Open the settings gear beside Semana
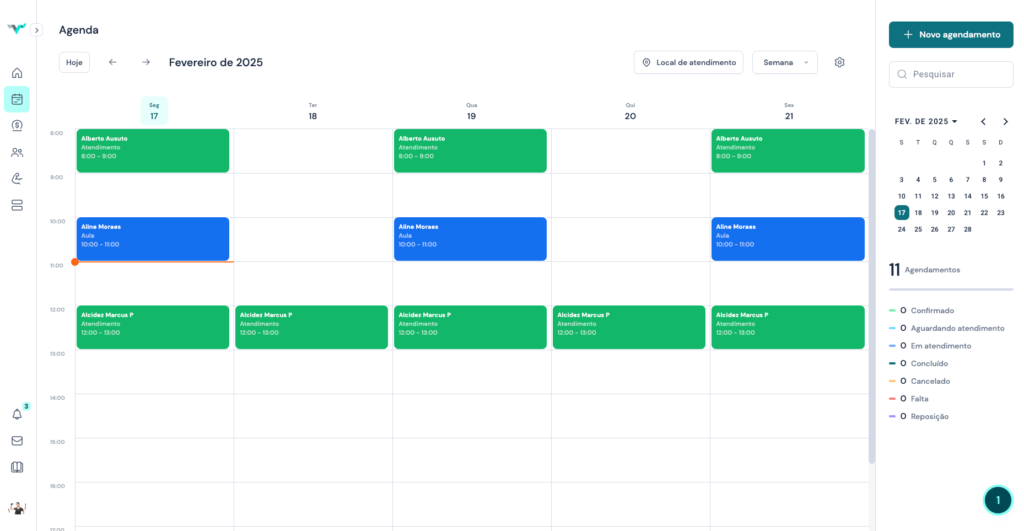The height and width of the screenshot is (531, 1024). tap(839, 62)
